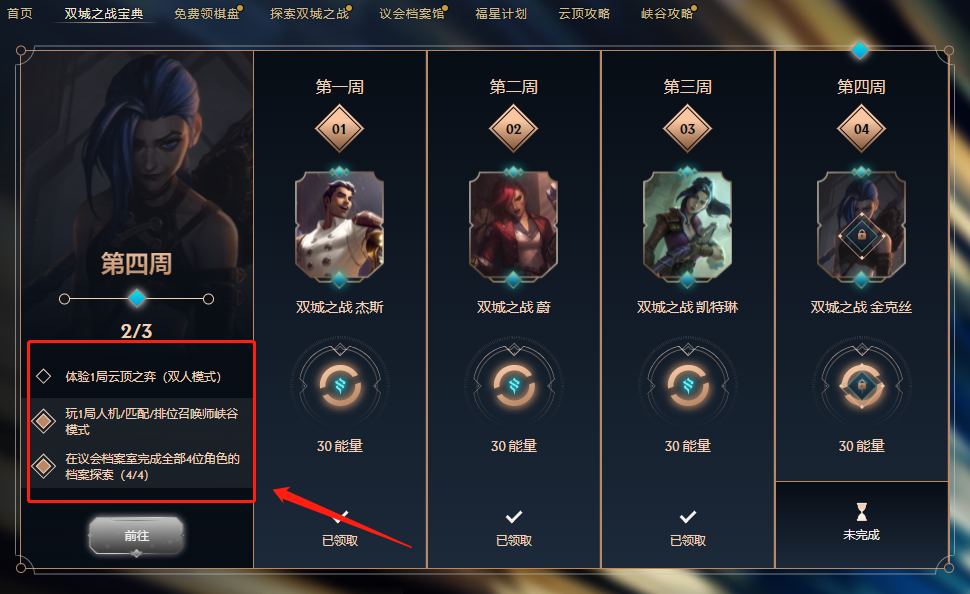Toggle the 体验1局云顶之弈 task diamond
970x594 pixels.
click(x=43, y=376)
